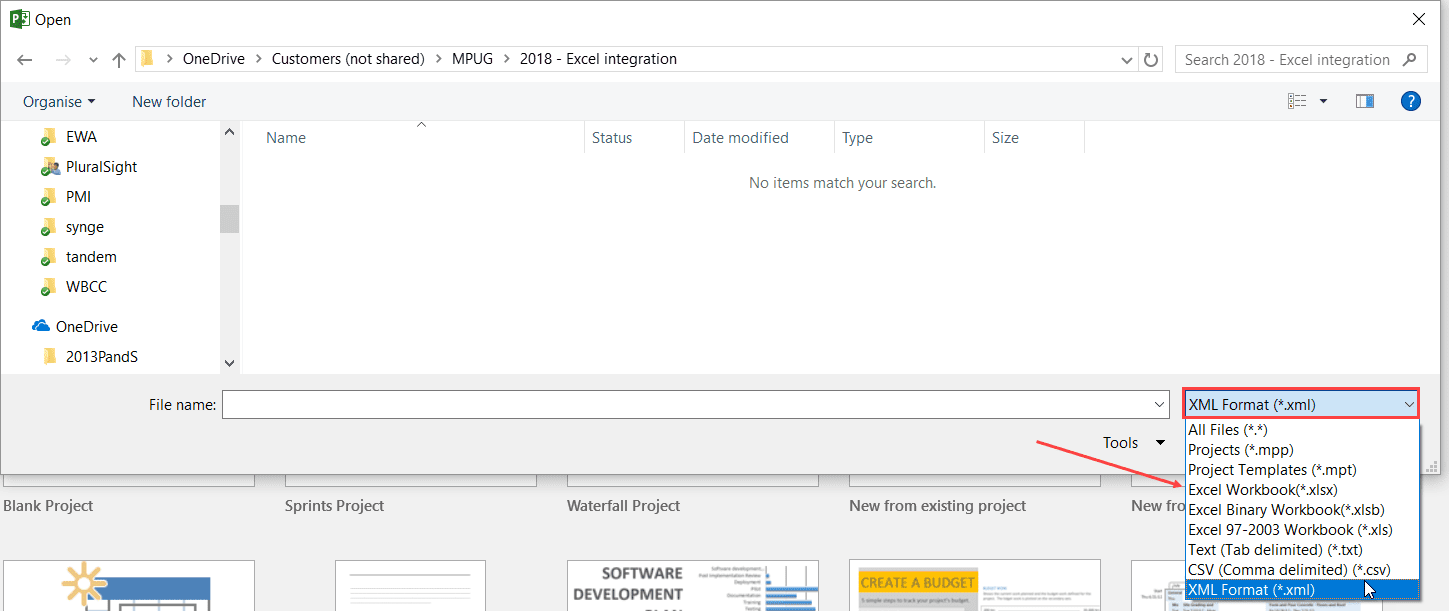1449x611 pixels.
Task: Go up one folder level
Action: point(119,60)
